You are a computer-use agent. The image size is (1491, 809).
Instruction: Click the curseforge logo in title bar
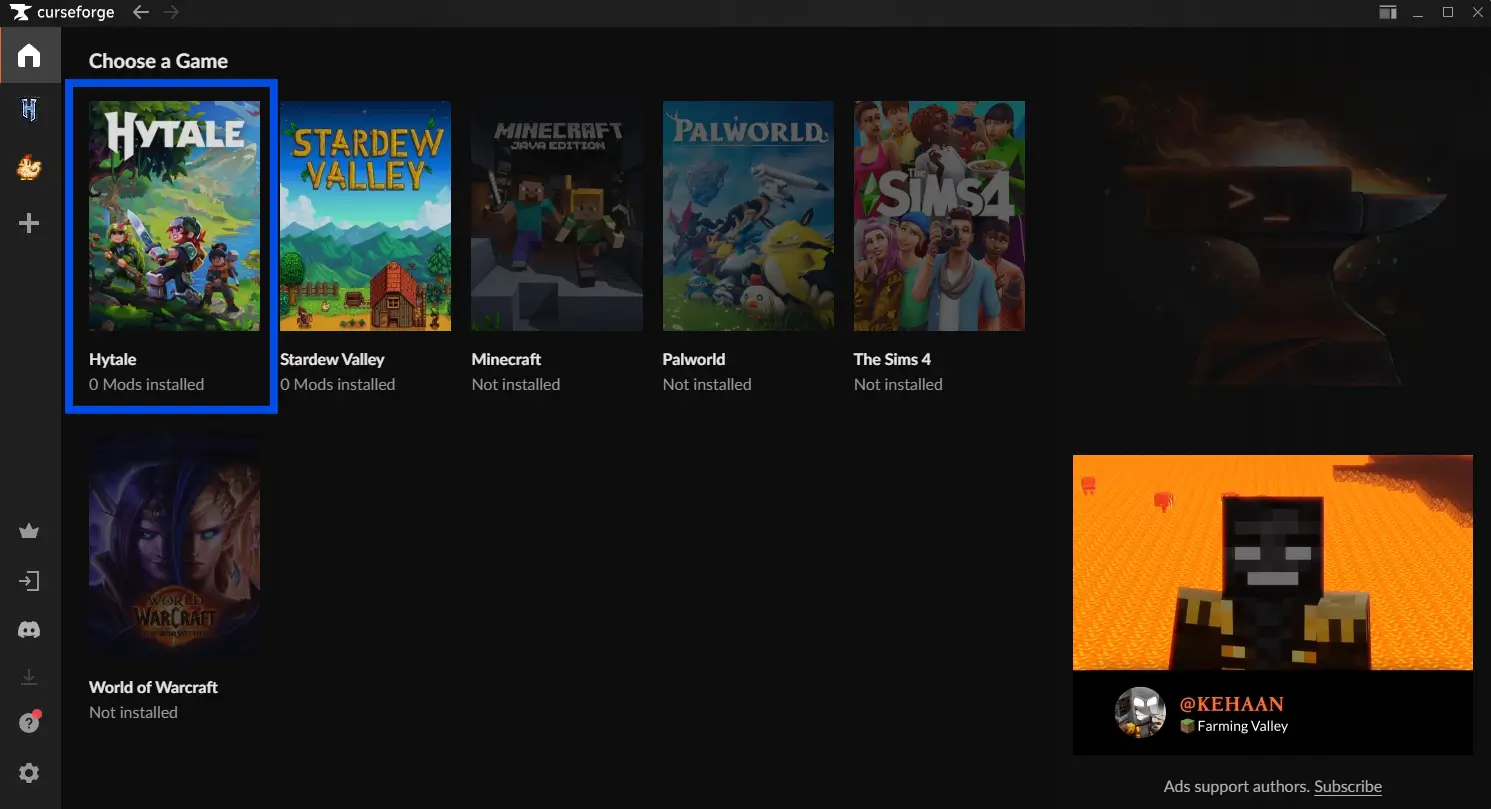tap(63, 12)
